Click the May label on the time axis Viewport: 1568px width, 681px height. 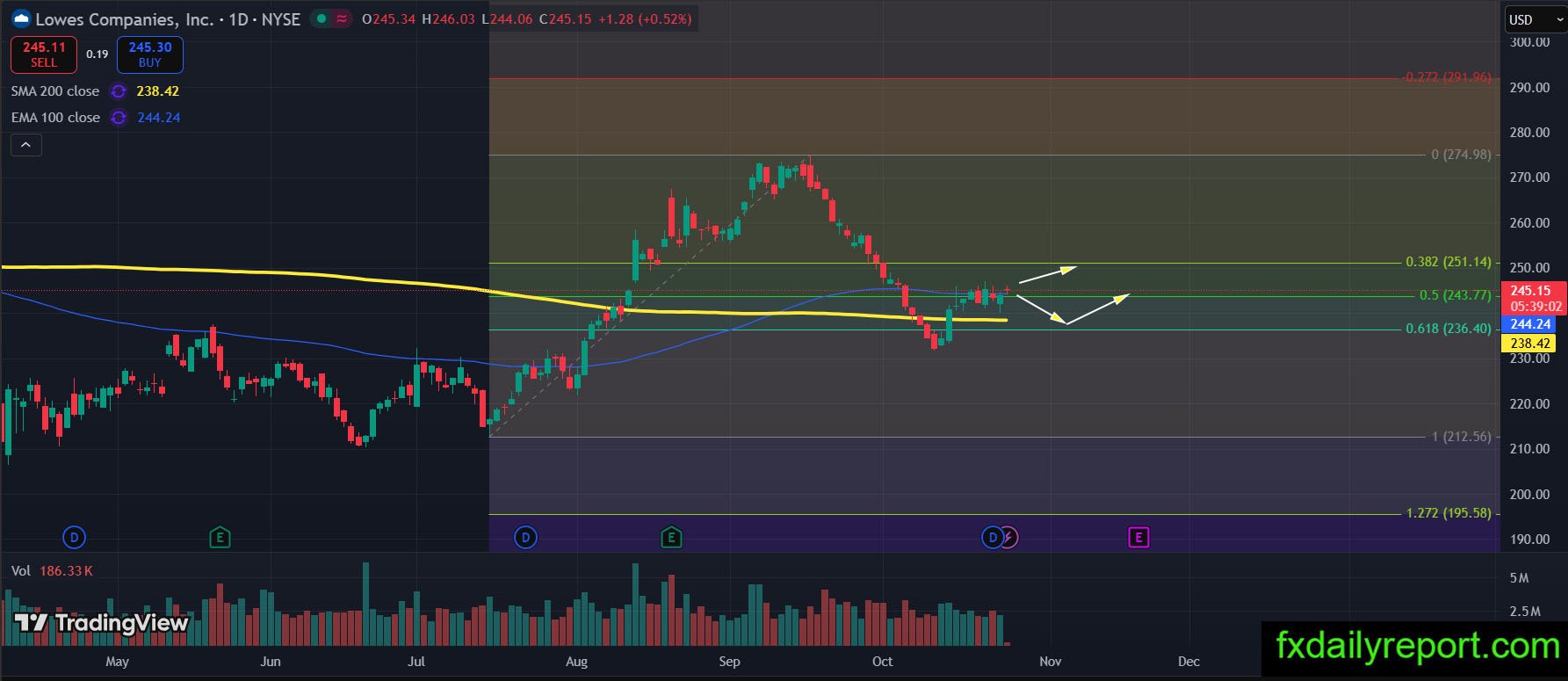[117, 662]
